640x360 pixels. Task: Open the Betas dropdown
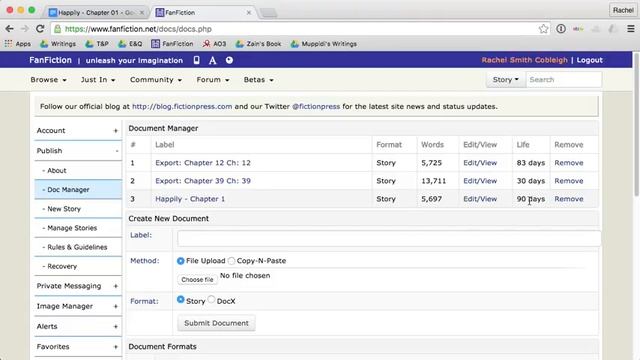point(258,80)
